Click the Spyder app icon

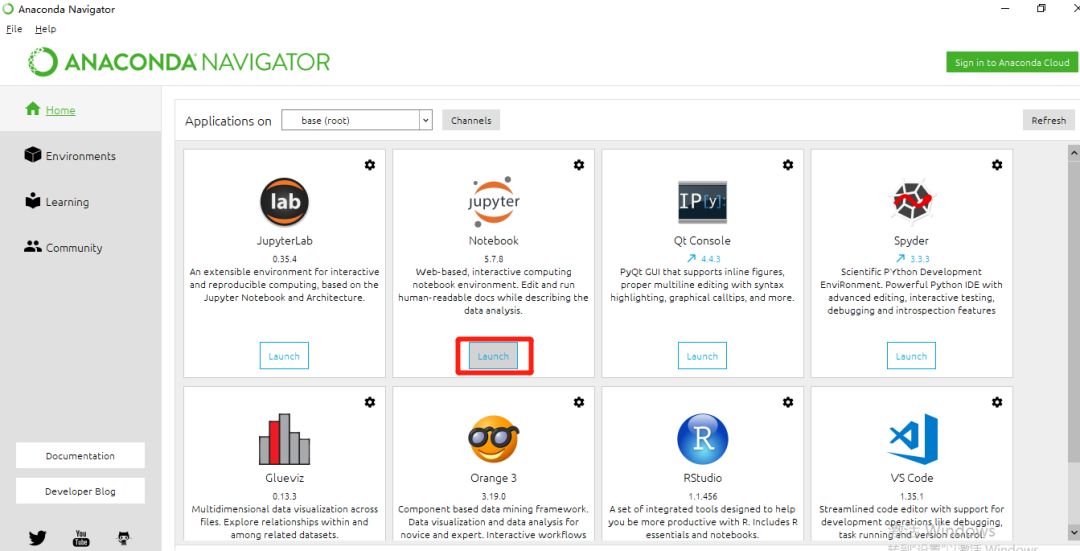point(911,202)
